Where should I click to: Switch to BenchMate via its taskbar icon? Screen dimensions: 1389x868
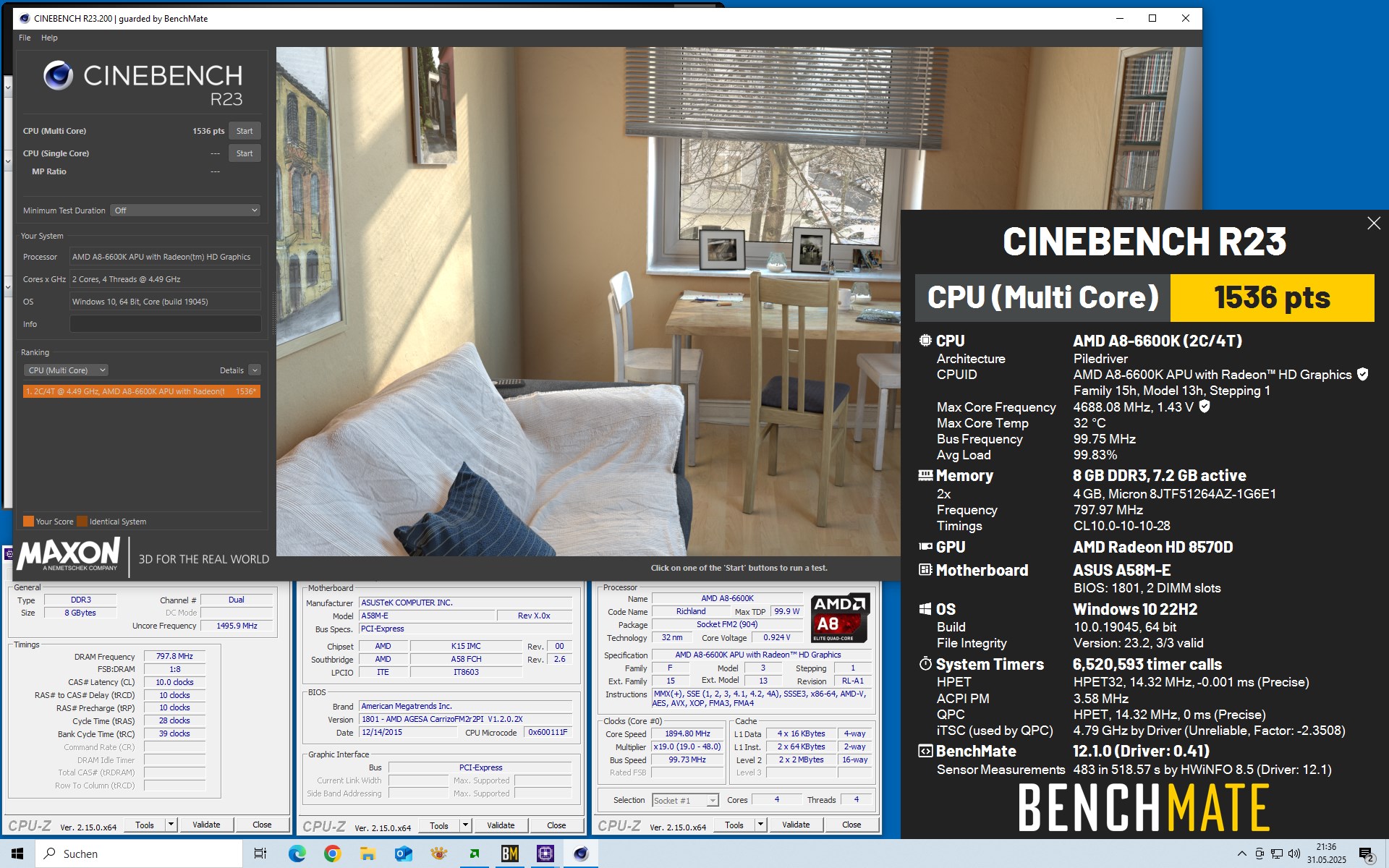pyautogui.click(x=509, y=854)
